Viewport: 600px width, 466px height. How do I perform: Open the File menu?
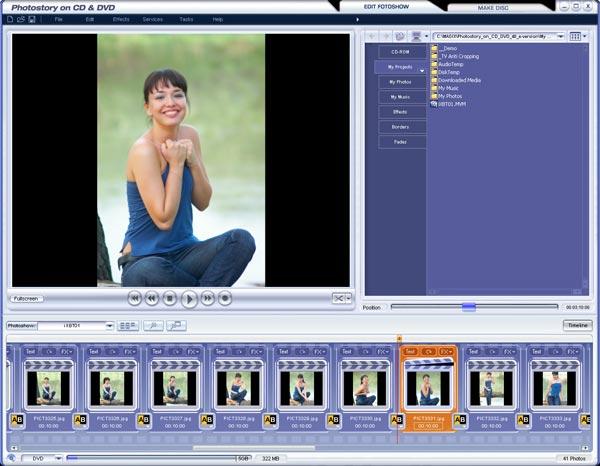pyautogui.click(x=59, y=19)
